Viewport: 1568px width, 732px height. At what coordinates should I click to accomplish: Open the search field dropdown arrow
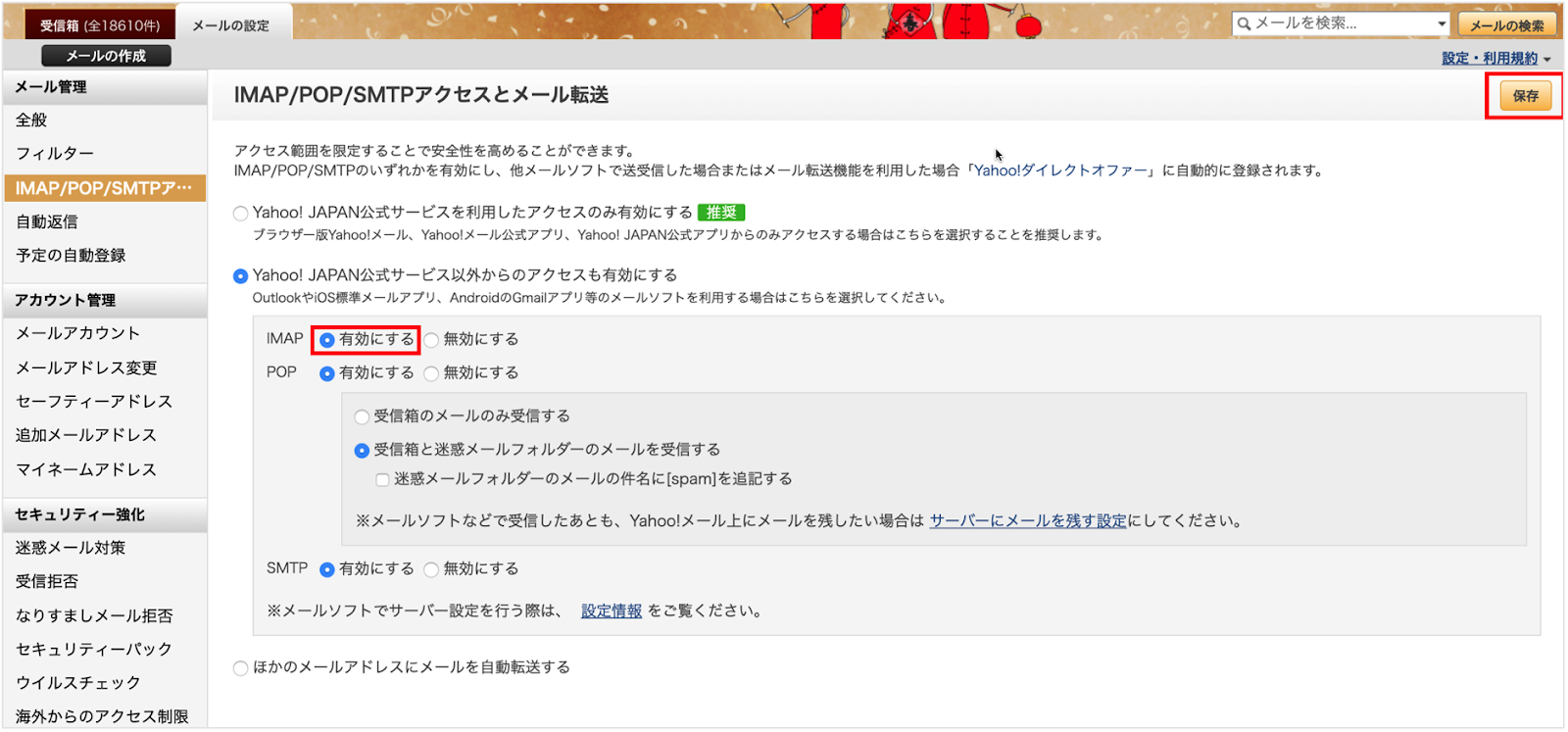(1442, 24)
